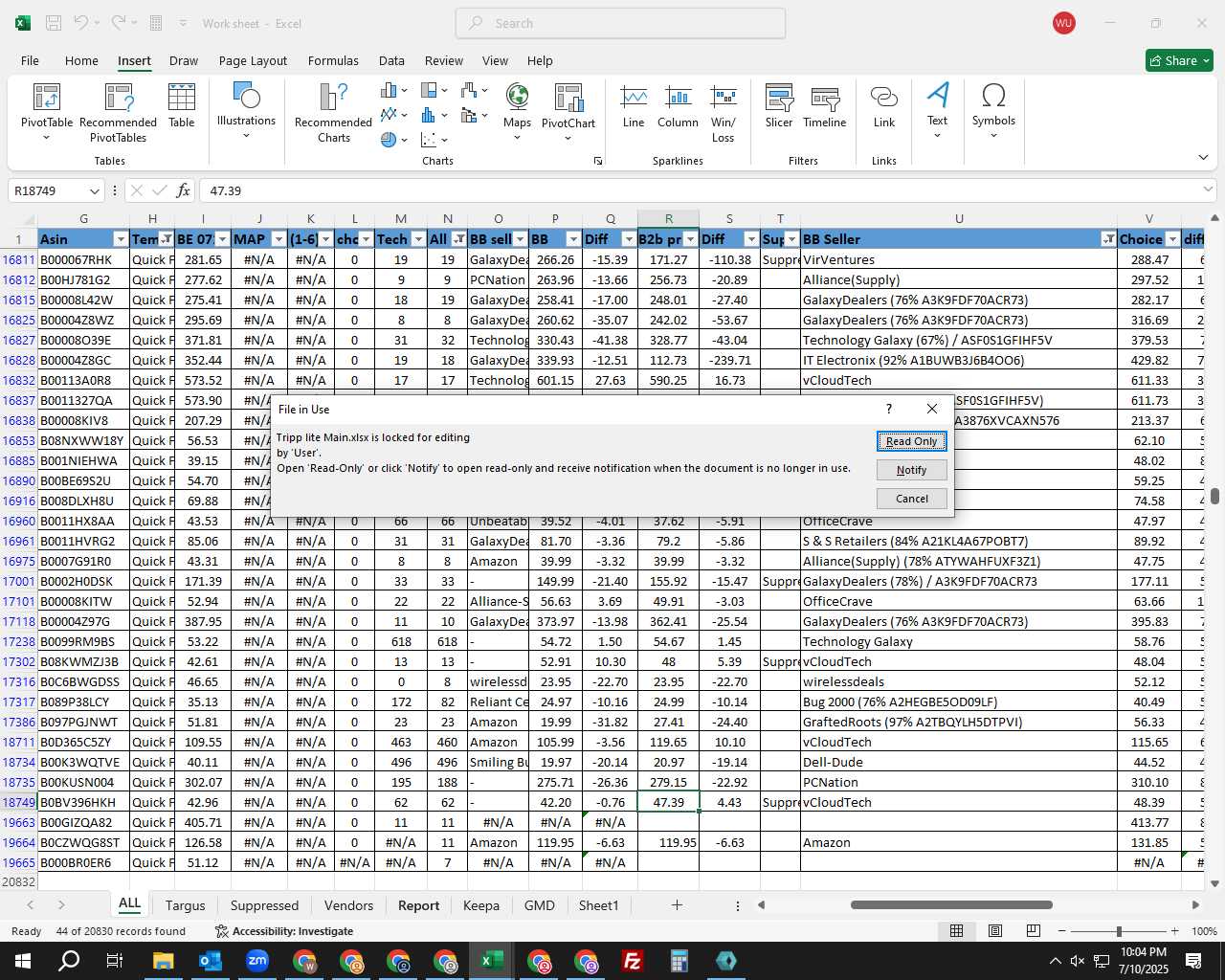This screenshot has width=1225, height=980.
Task: Click the Notify button
Action: (x=912, y=470)
